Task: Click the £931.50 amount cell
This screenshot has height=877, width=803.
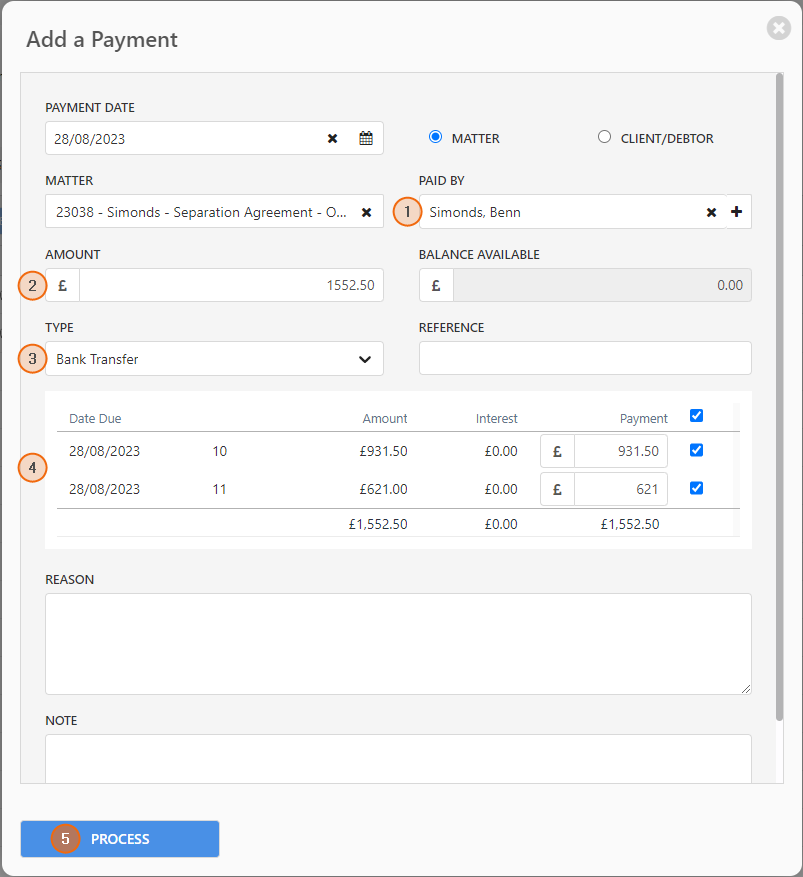Action: click(384, 451)
